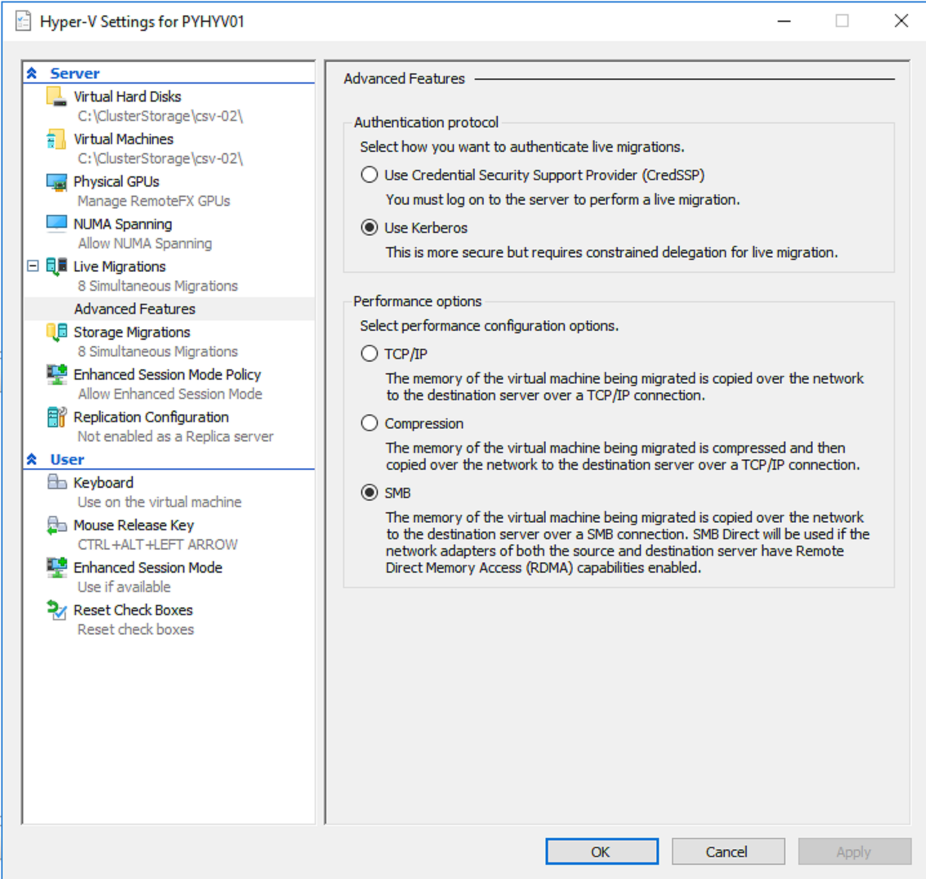Click the Keyboard icon under User

[56, 483]
